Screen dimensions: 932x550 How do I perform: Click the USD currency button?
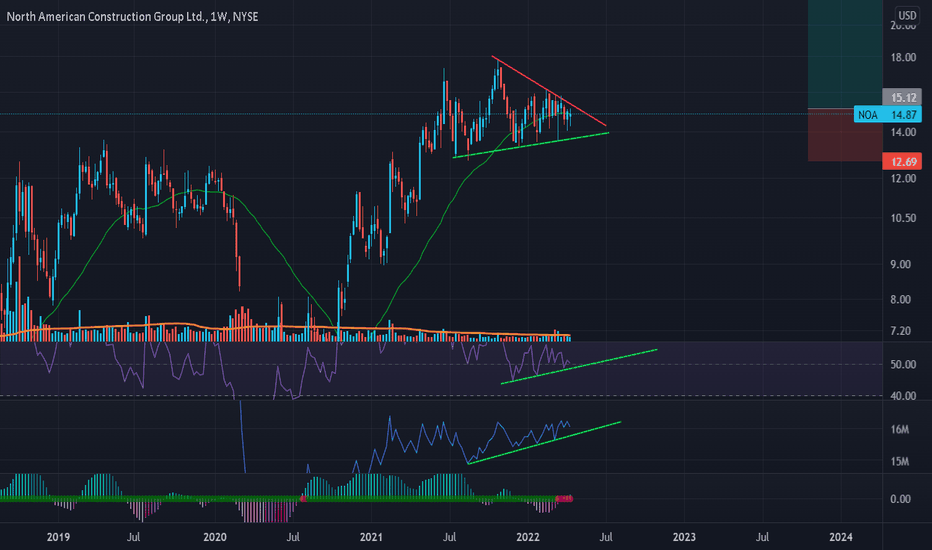click(906, 15)
